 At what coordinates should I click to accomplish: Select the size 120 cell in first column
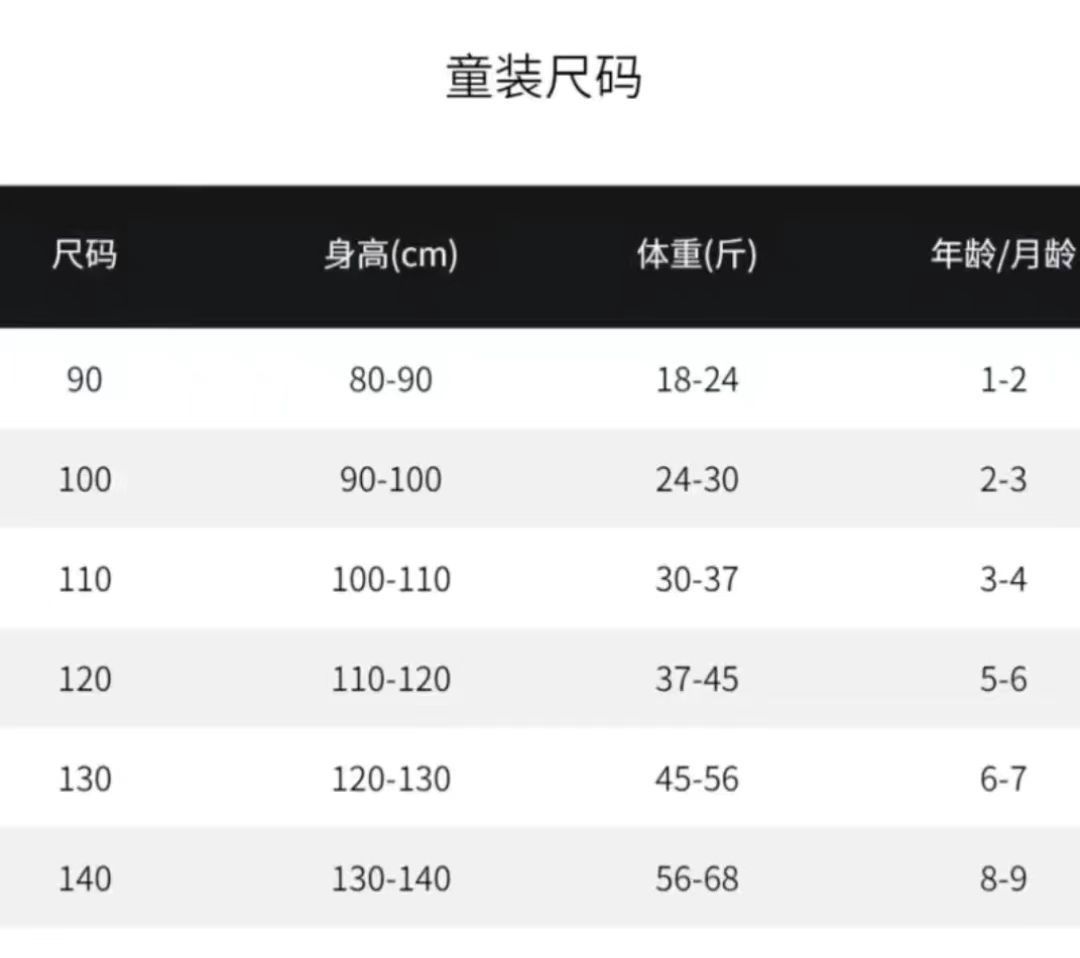pos(84,680)
